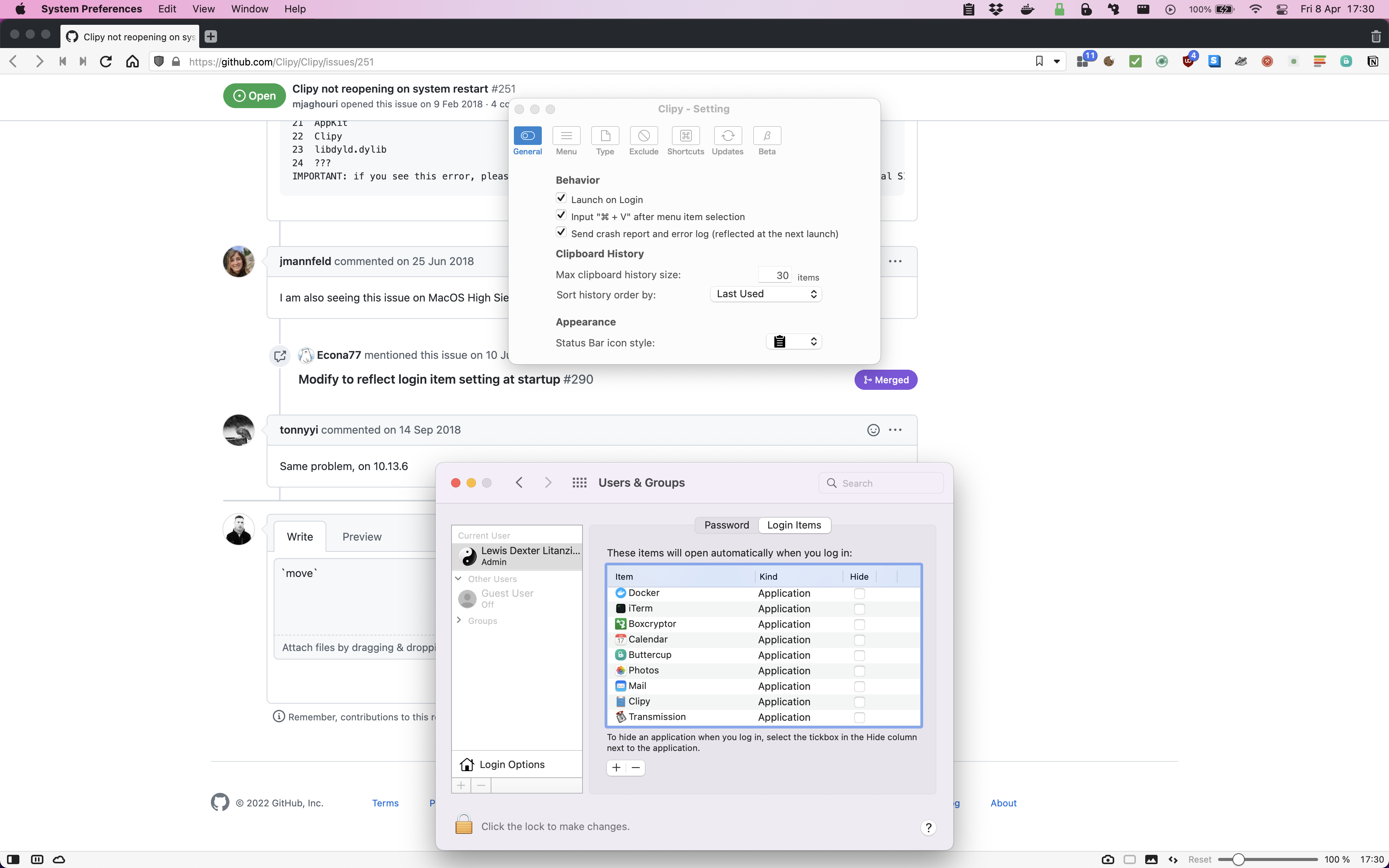Select the Exclude tab in Clipy settings

[x=643, y=140]
